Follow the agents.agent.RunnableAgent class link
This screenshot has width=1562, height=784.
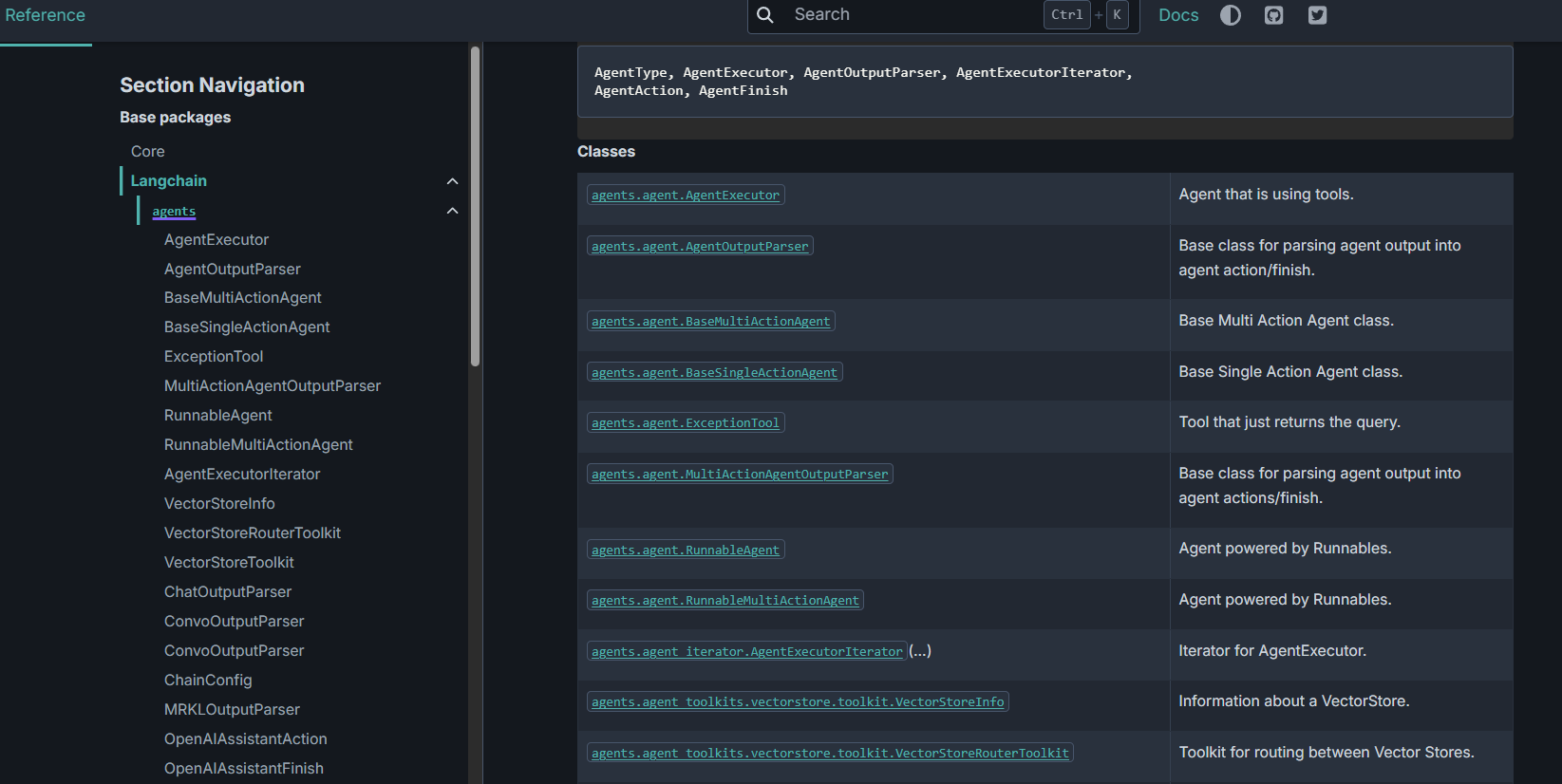coord(686,551)
